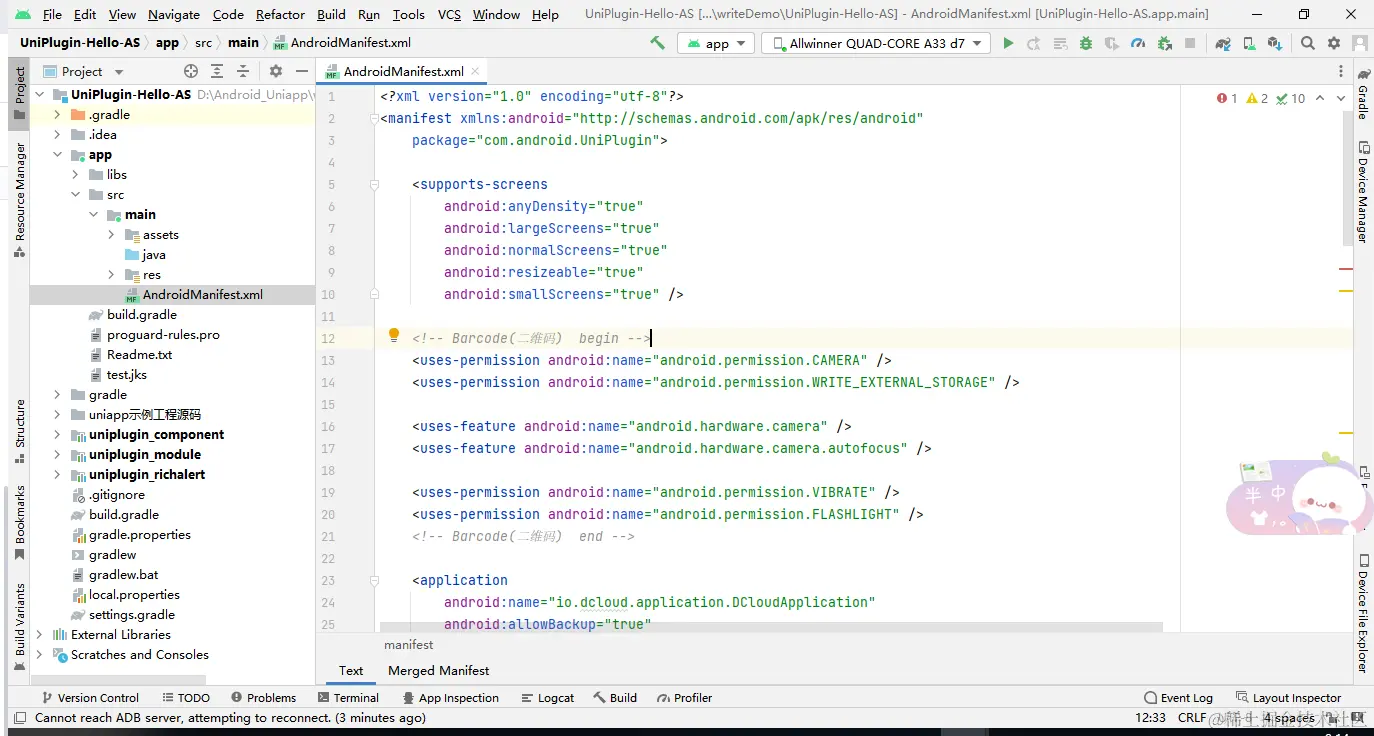Open the app run configuration dropdown
The height and width of the screenshot is (736, 1374).
point(717,43)
